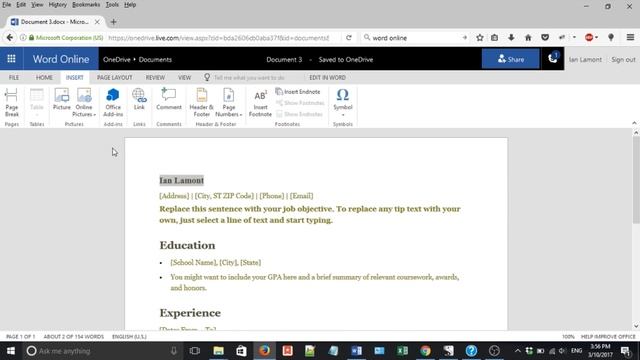Switch to the HOME tab
This screenshot has width=640, height=360.
pos(44,77)
